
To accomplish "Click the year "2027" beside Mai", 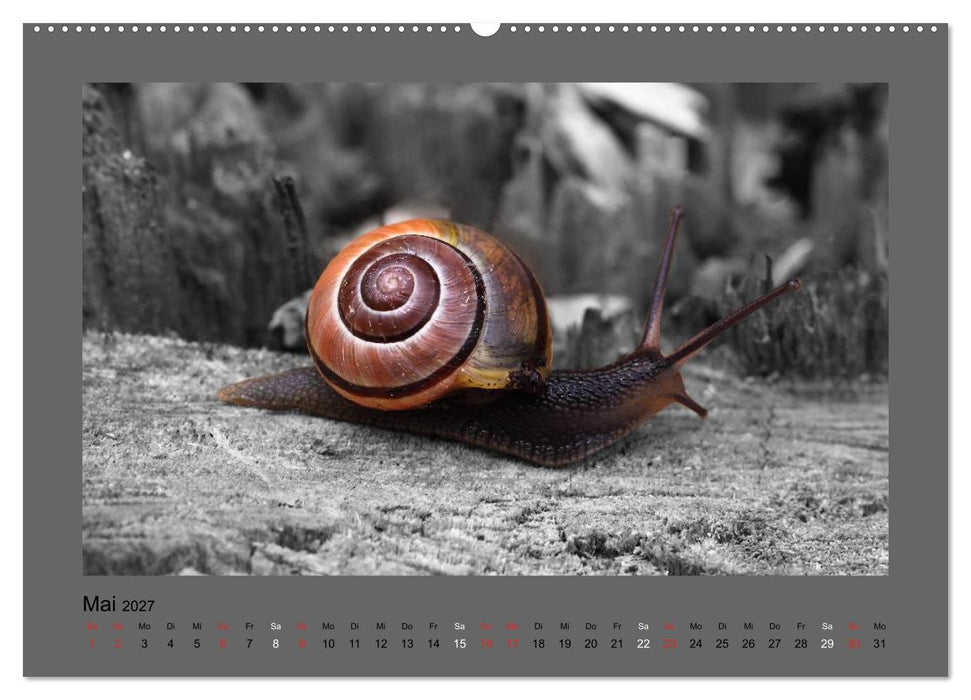I will 138,606.
